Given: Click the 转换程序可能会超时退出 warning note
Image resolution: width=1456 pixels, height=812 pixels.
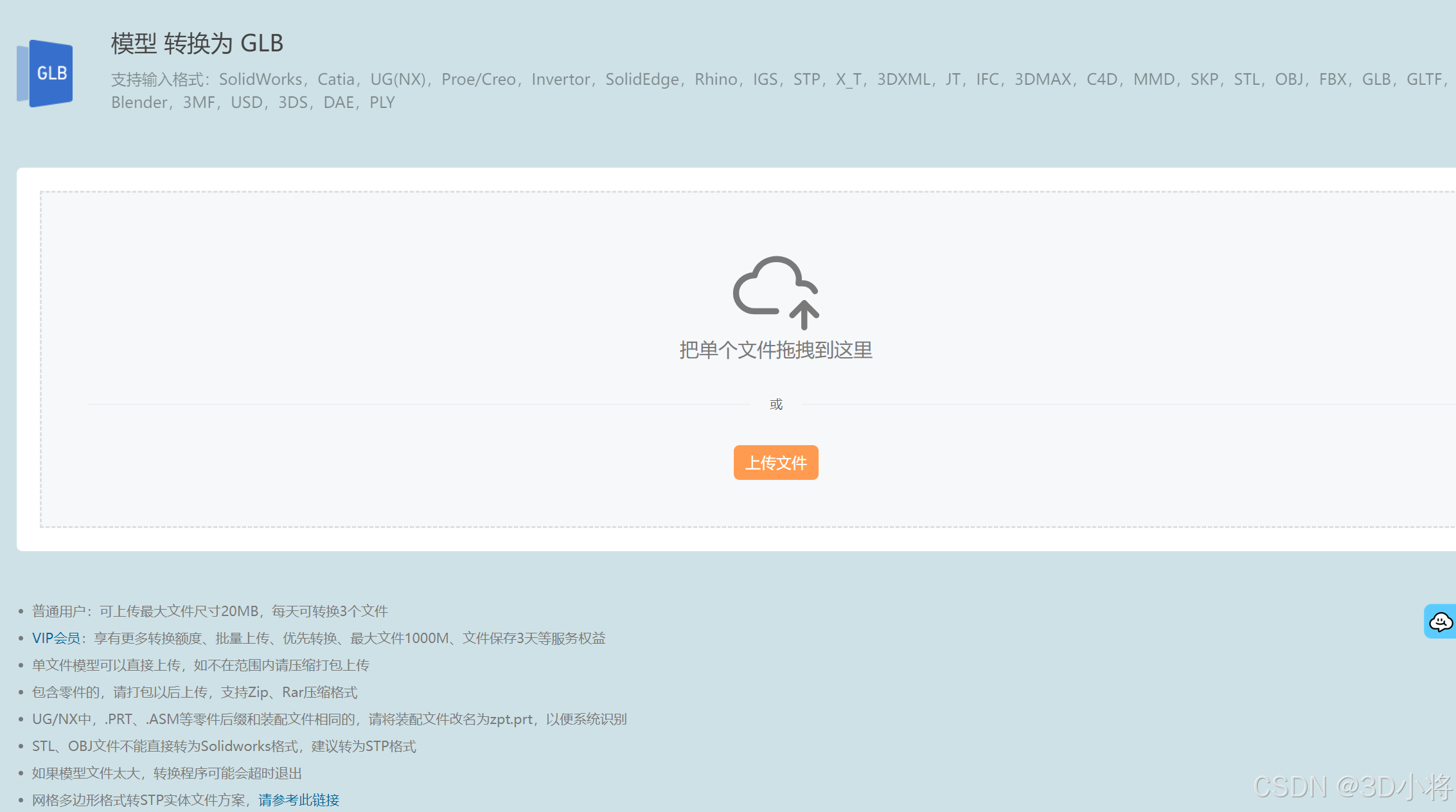Looking at the screenshot, I should point(167,773).
